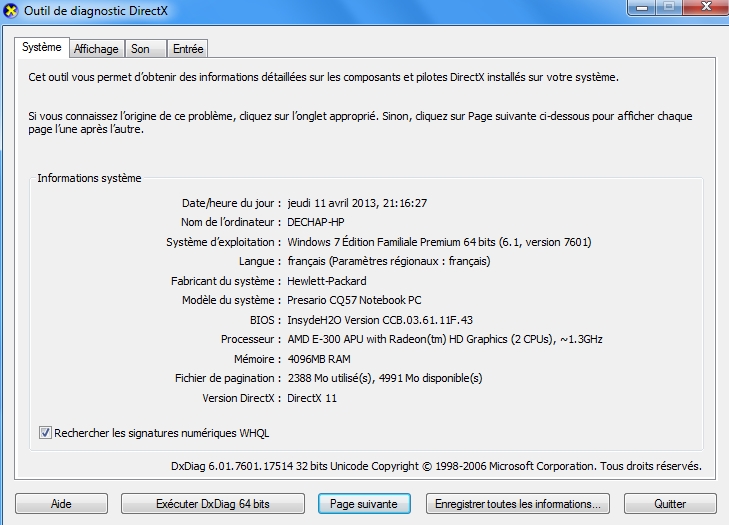Click the 'Version DirectX :' label
Viewport: 729px width, 525px height.
[x=242, y=399]
